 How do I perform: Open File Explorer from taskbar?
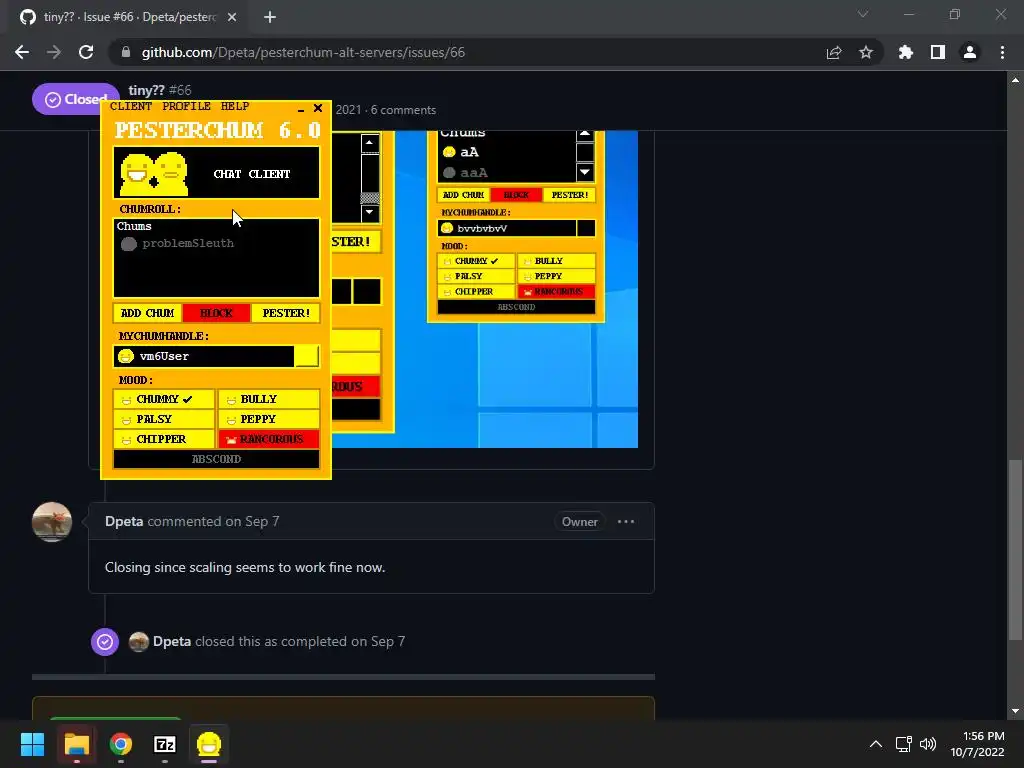76,744
